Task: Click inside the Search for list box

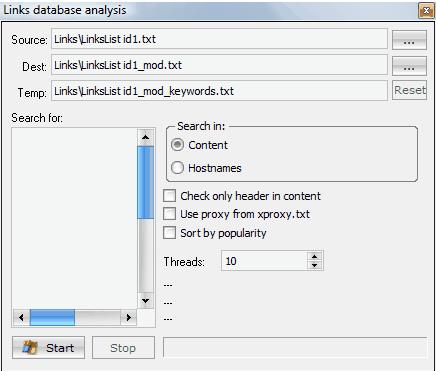Action: [74, 218]
